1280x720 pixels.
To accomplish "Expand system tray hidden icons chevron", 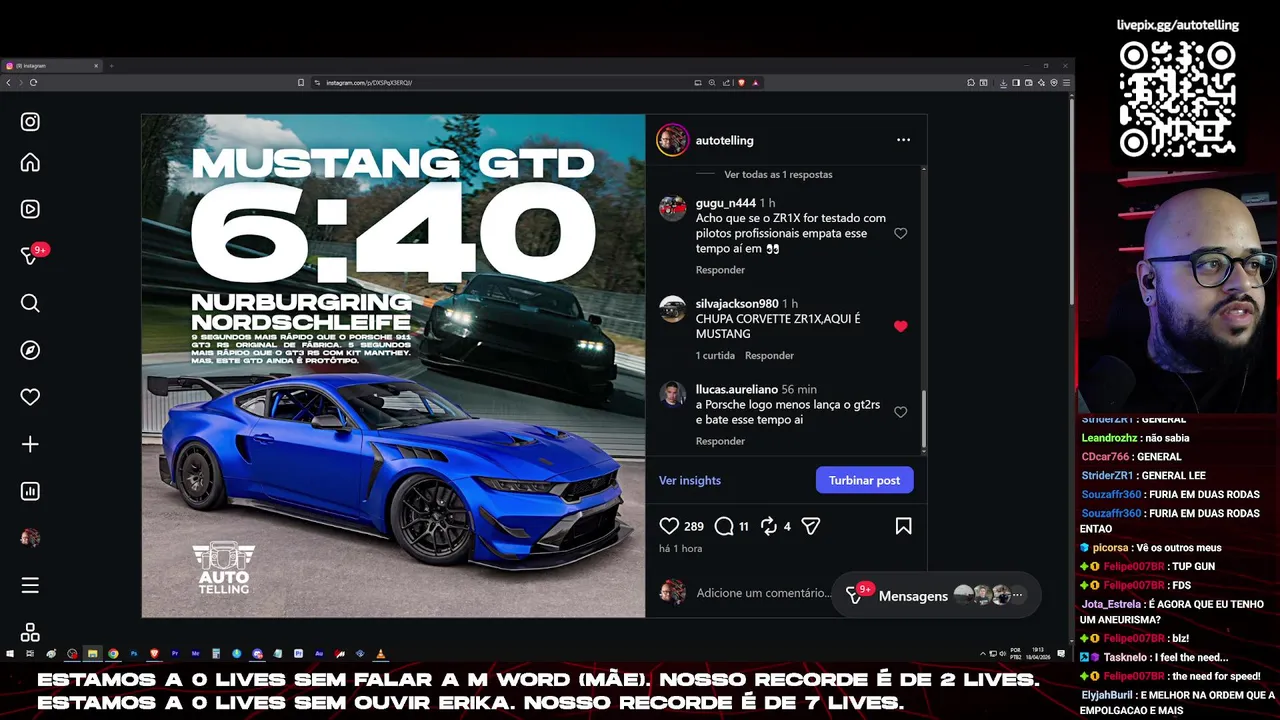I will click(x=983, y=653).
